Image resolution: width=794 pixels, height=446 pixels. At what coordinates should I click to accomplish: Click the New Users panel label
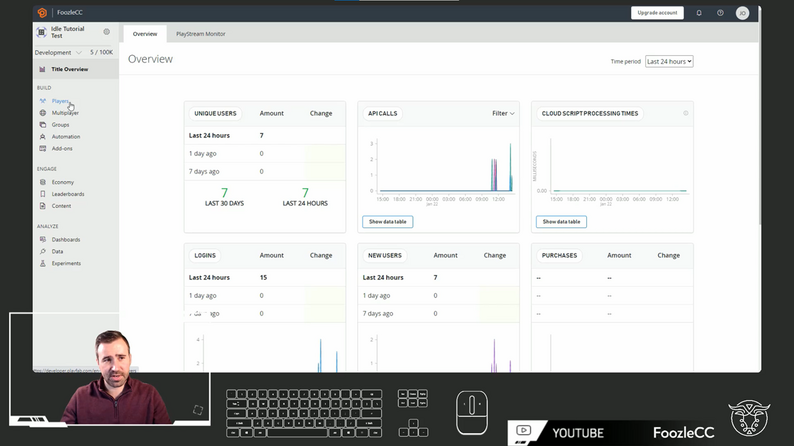[384, 256]
